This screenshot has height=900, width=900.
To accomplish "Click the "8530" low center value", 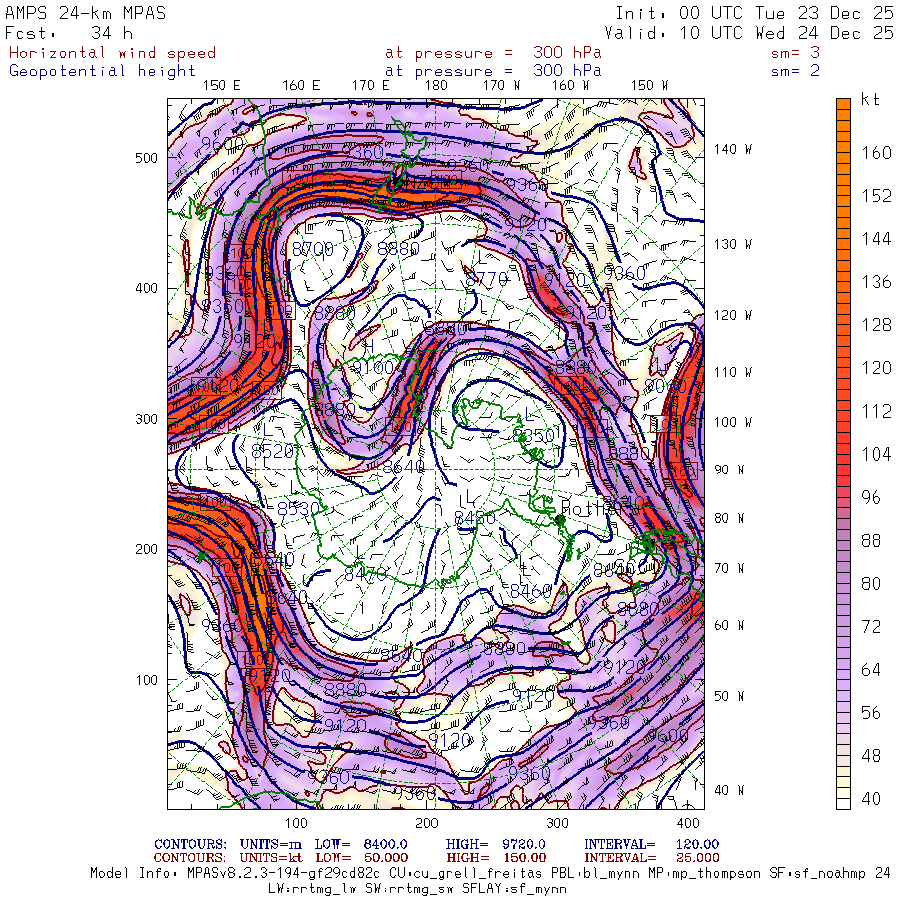I will coord(298,509).
